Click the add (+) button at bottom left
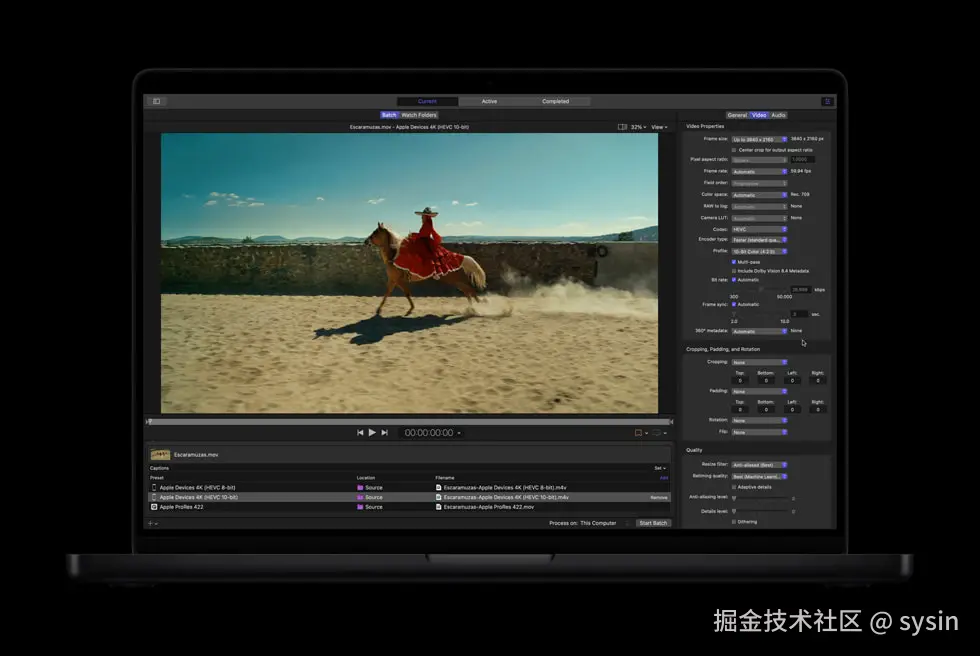The width and height of the screenshot is (980, 656). [x=151, y=523]
